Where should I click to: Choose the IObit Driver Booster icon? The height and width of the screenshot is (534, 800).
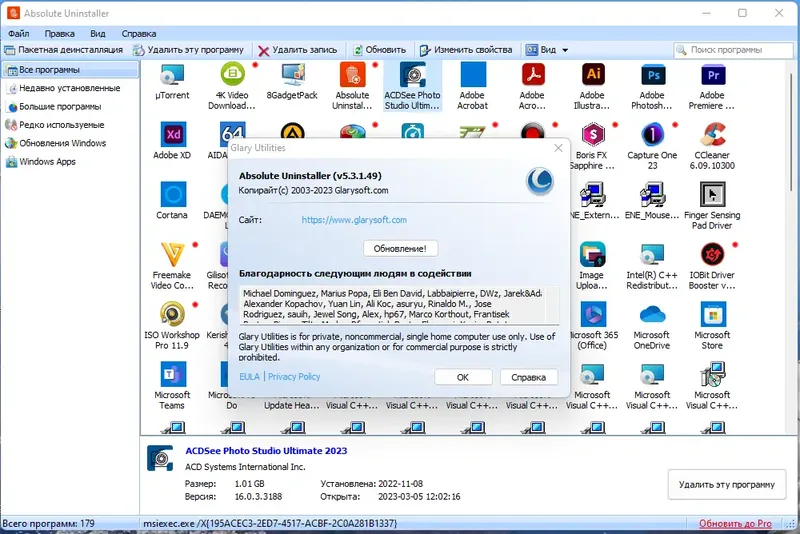coord(712,255)
